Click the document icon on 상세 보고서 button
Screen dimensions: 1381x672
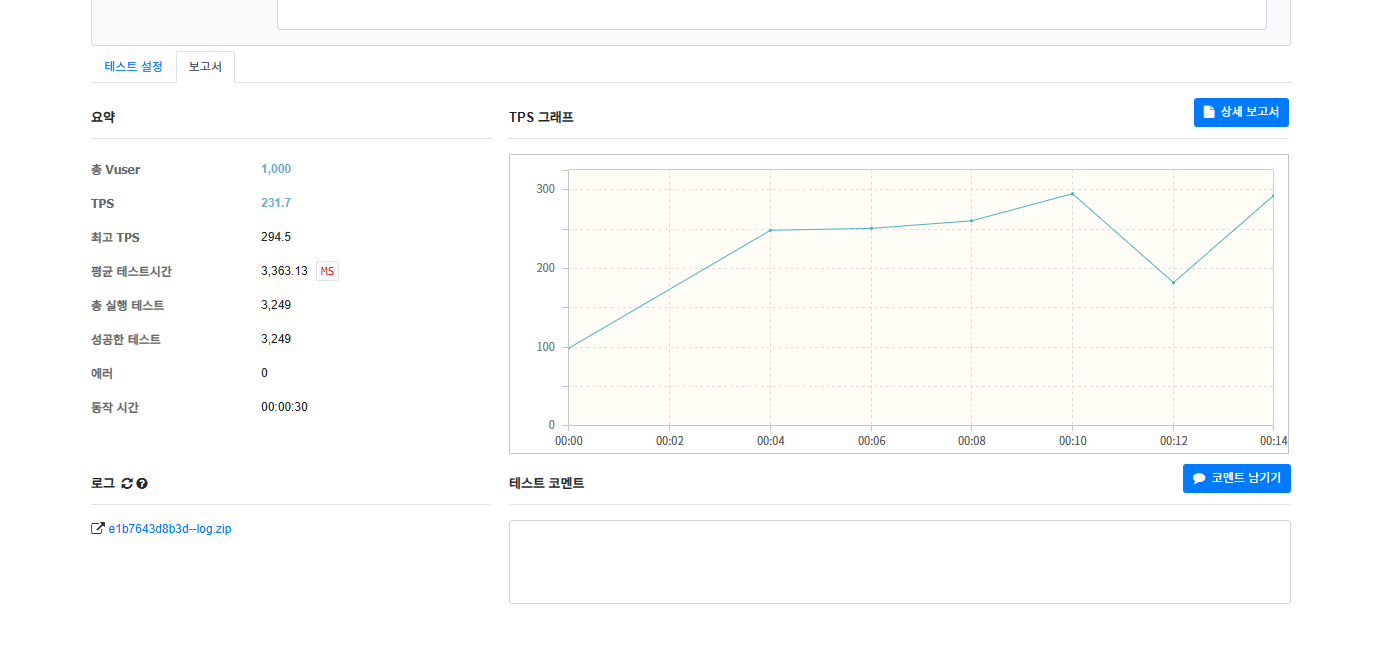1209,112
